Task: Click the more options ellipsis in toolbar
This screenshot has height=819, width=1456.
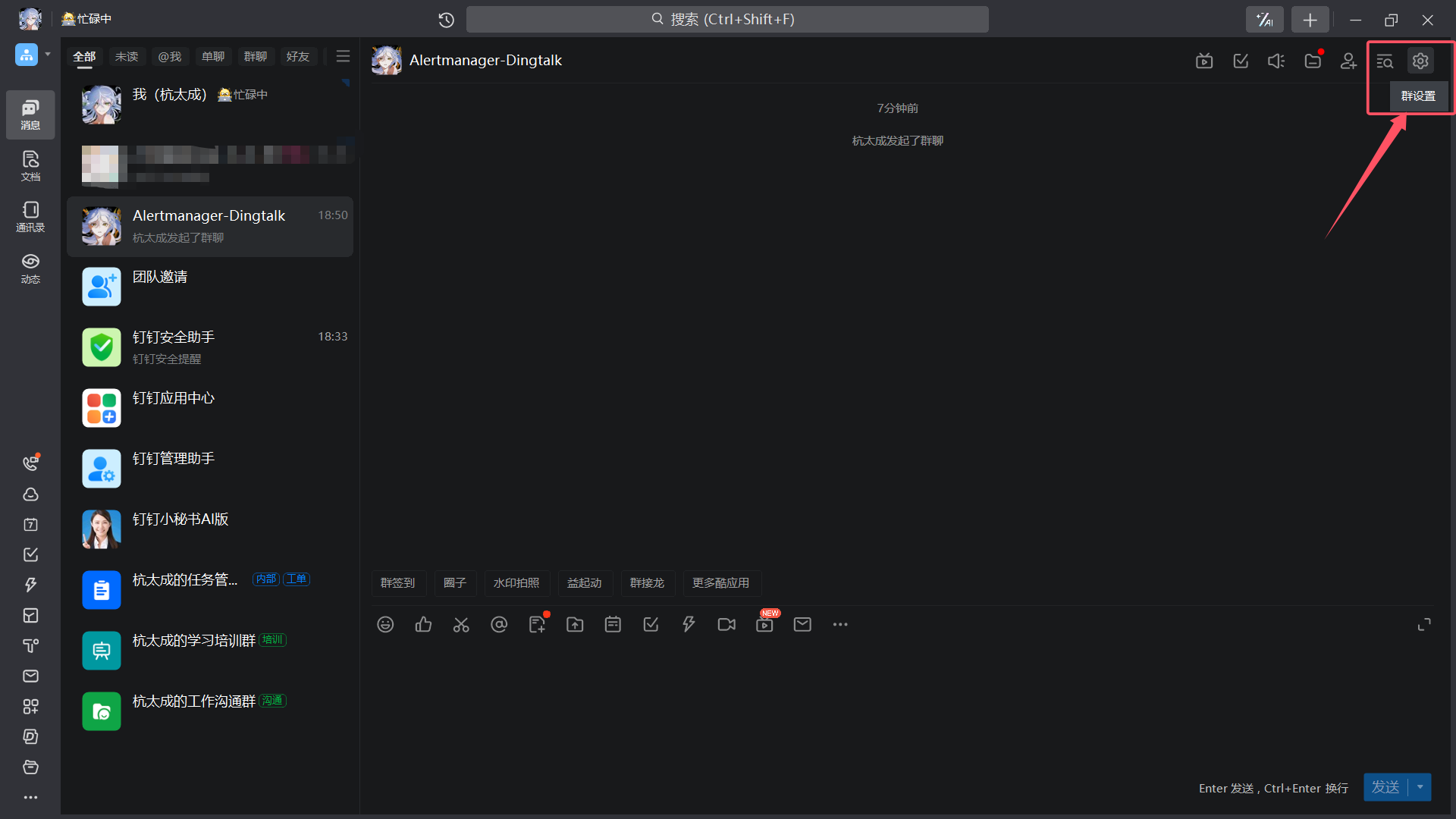Action: (x=840, y=624)
